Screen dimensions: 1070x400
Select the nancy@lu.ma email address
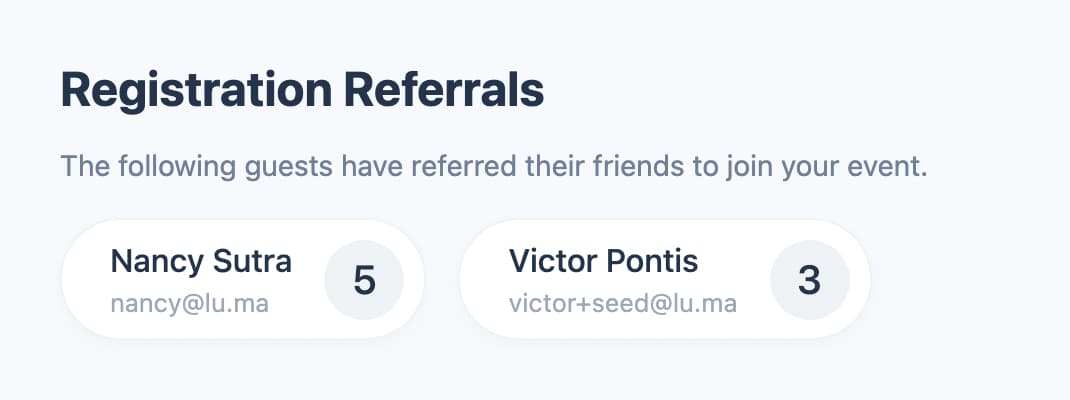189,302
